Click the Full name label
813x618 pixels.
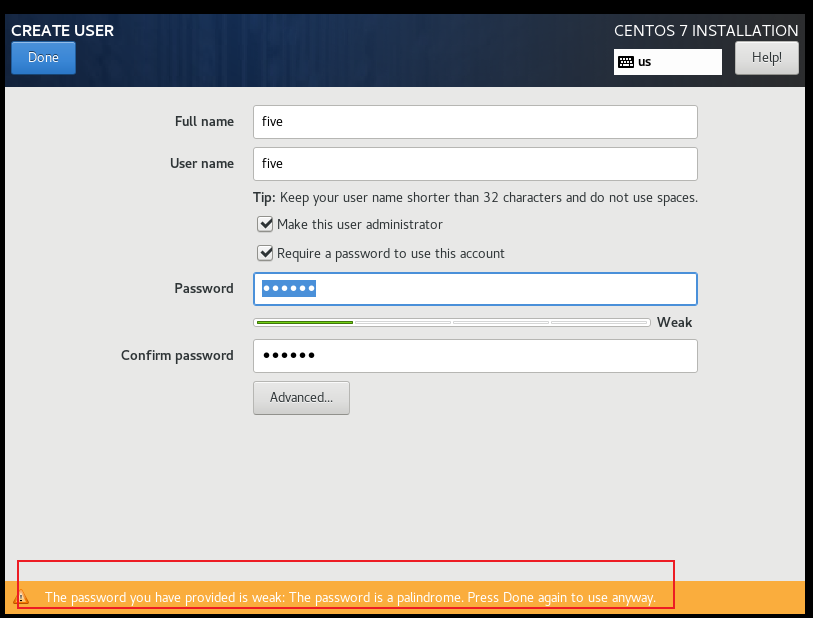point(204,121)
